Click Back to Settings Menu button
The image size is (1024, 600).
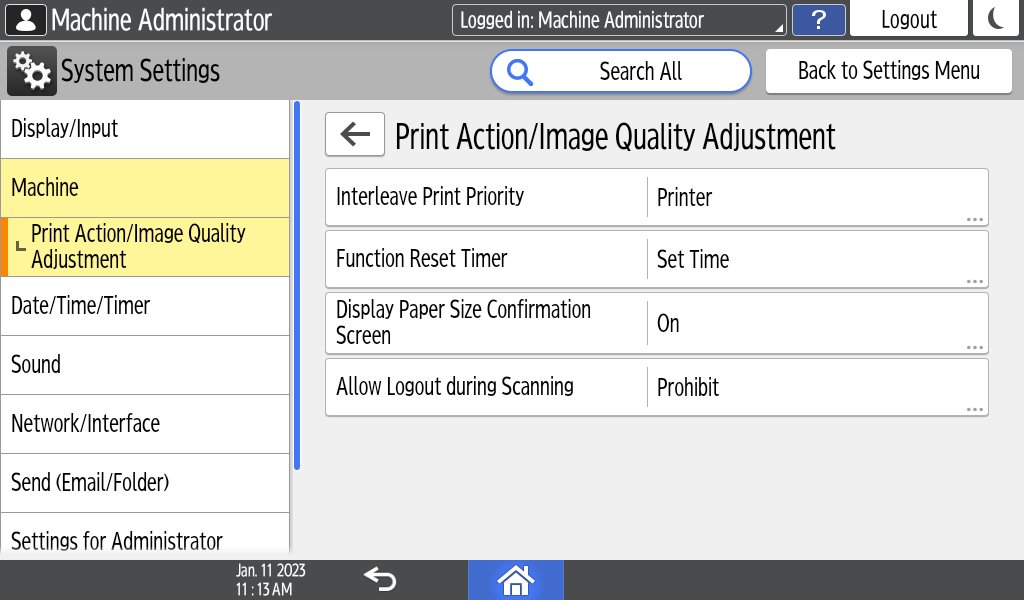[x=888, y=71]
